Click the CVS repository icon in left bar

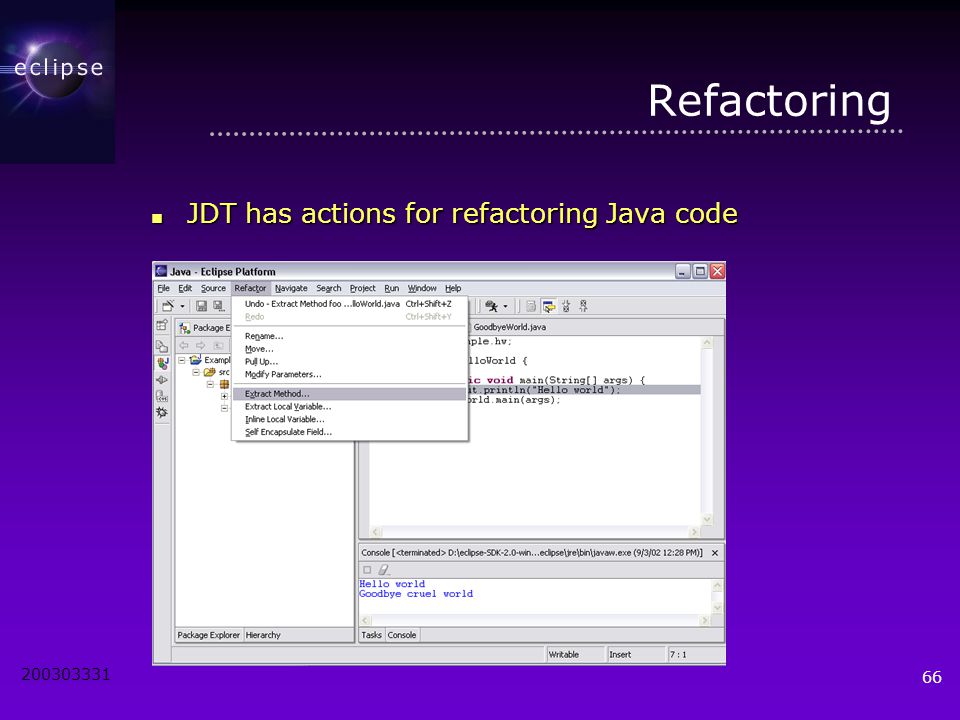coord(162,396)
